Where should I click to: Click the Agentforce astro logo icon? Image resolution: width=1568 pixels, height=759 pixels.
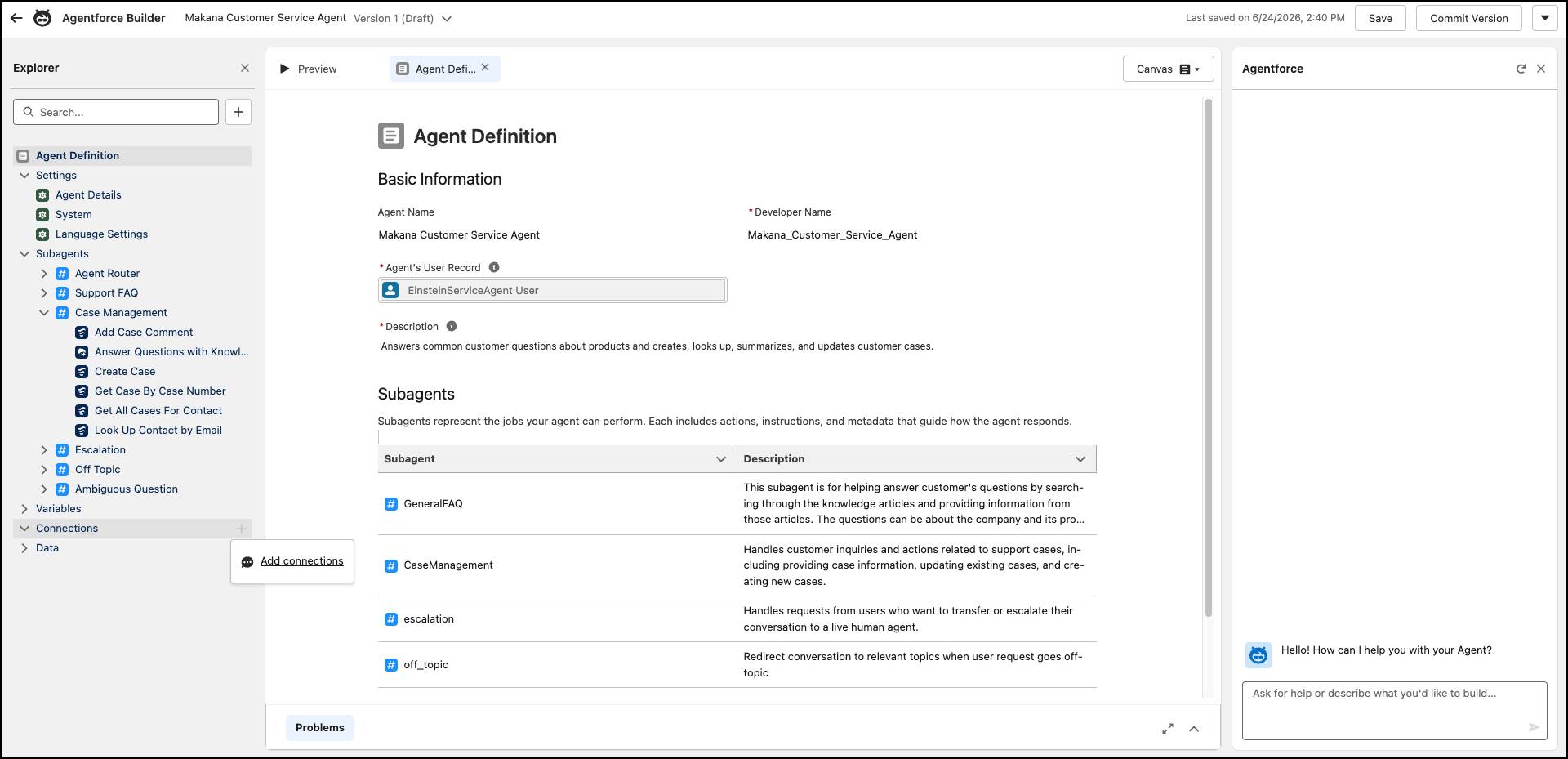[42, 18]
